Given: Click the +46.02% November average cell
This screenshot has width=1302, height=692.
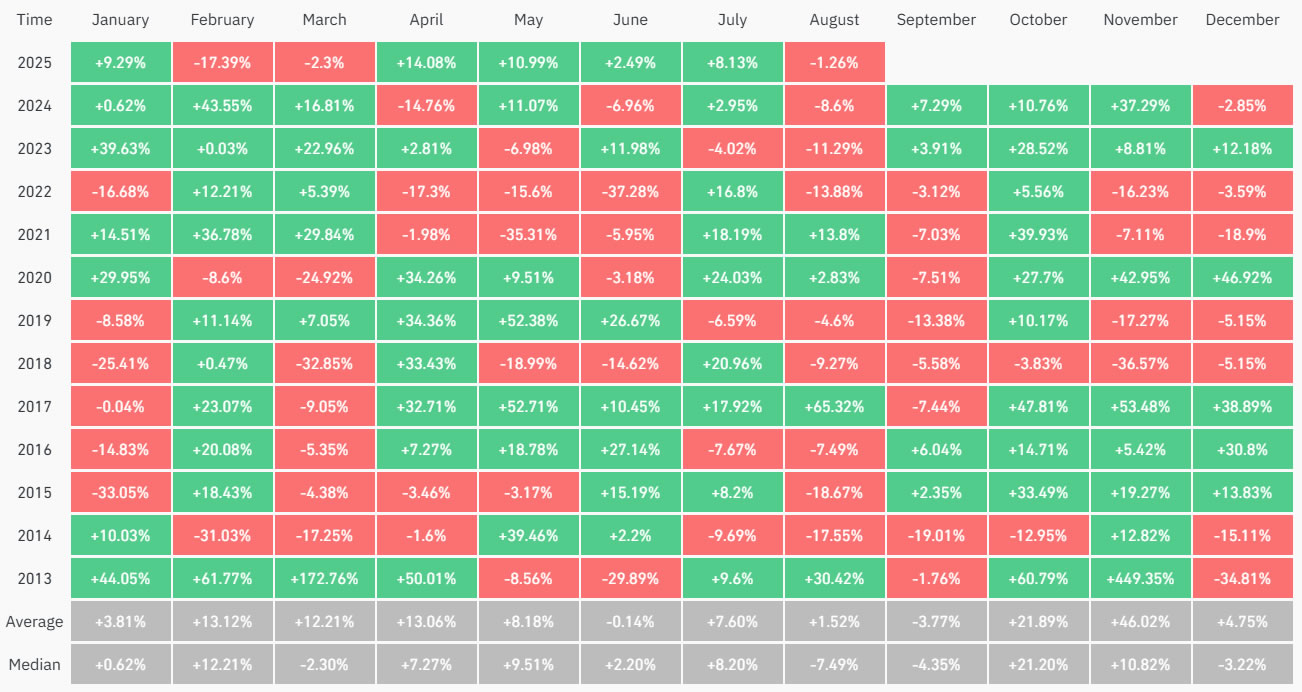Looking at the screenshot, I should click(1140, 621).
